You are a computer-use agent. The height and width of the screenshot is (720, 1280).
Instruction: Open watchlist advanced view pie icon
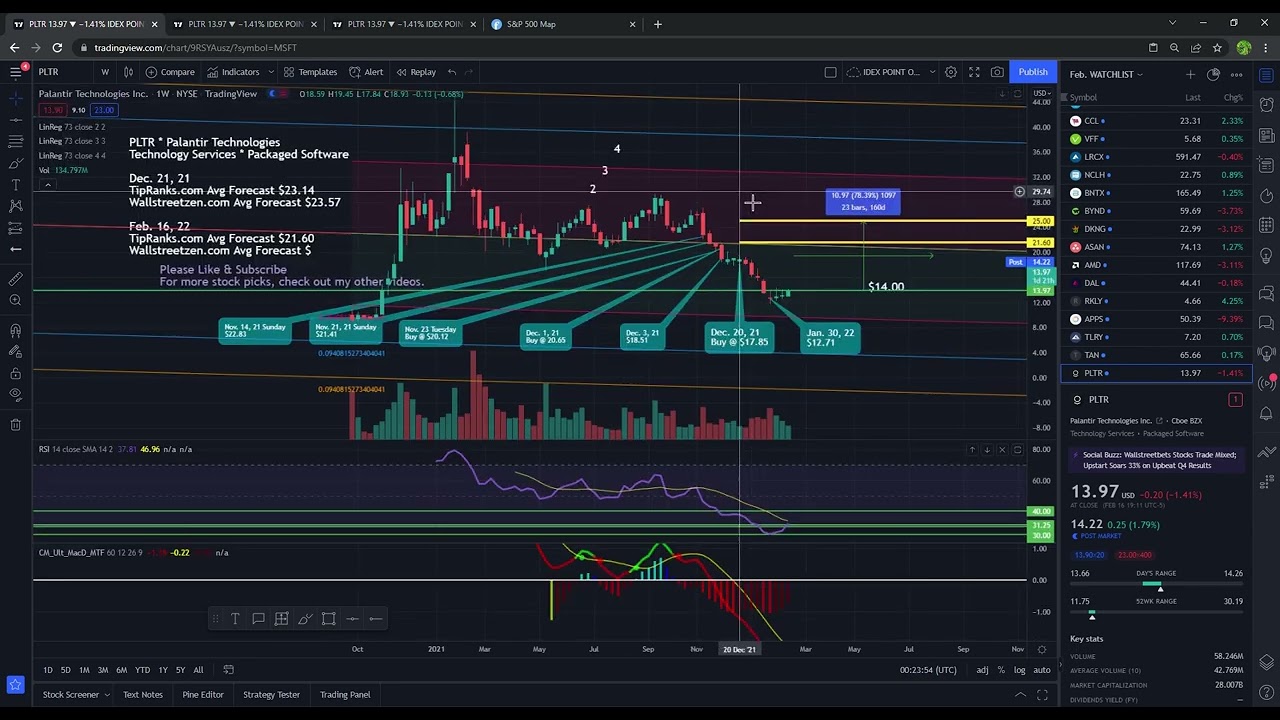pyautogui.click(x=1213, y=74)
